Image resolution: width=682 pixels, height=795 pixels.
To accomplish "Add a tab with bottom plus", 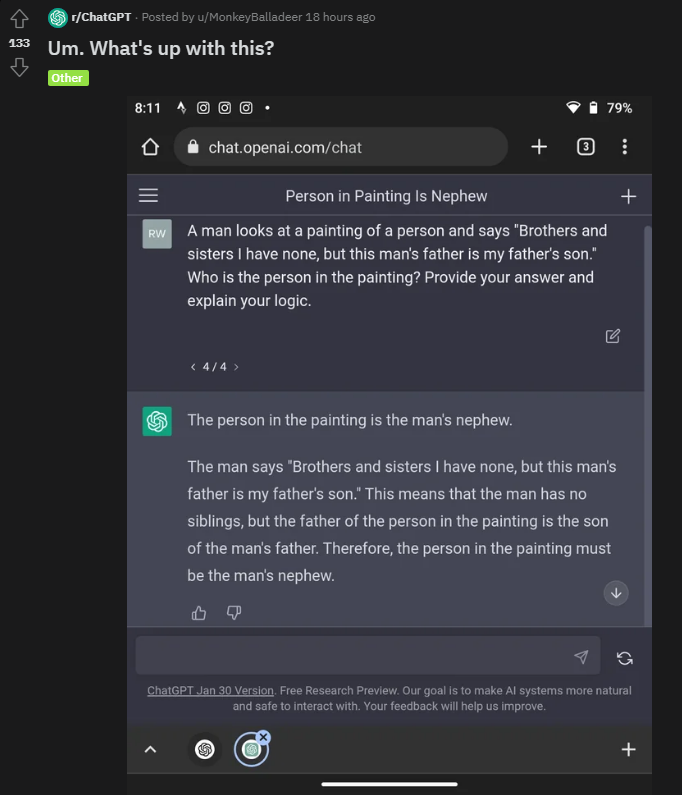I will pyautogui.click(x=629, y=749).
